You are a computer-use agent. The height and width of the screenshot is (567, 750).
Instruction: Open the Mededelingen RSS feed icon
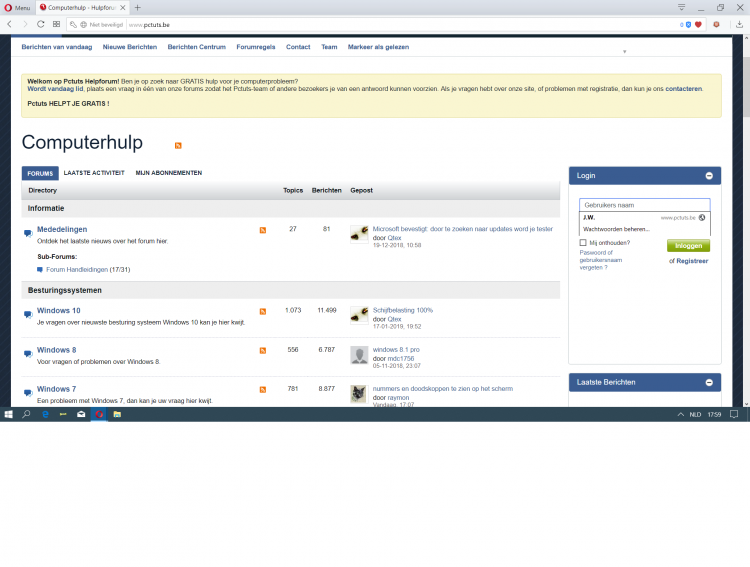click(263, 230)
